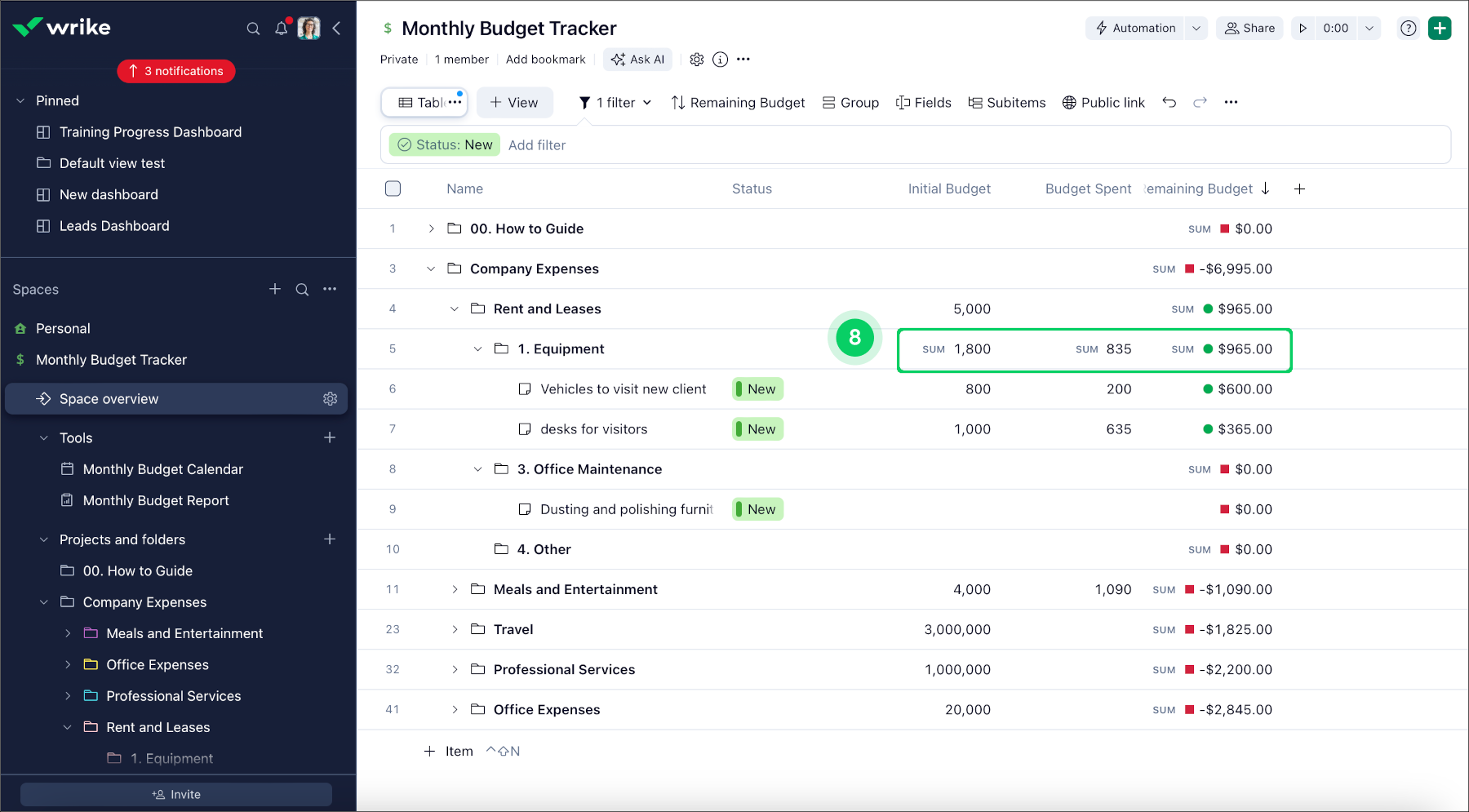Check off 'desks for visitors' task
This screenshot has height=812, width=1469.
(525, 429)
